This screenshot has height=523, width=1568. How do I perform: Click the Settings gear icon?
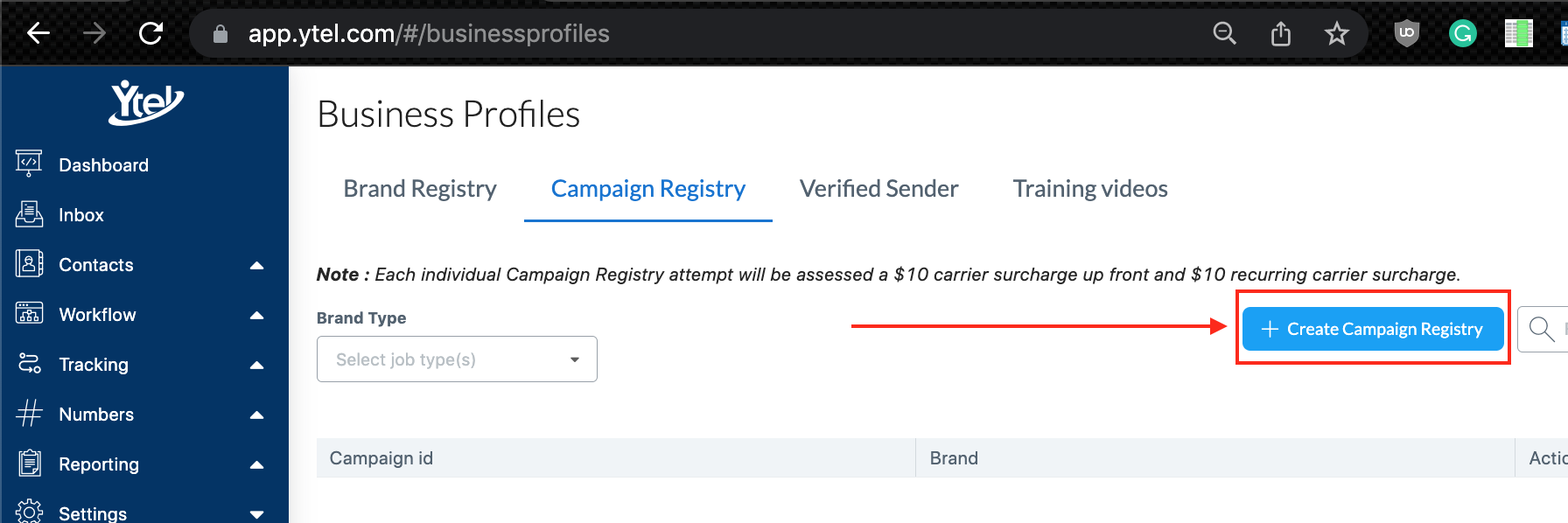[29, 512]
